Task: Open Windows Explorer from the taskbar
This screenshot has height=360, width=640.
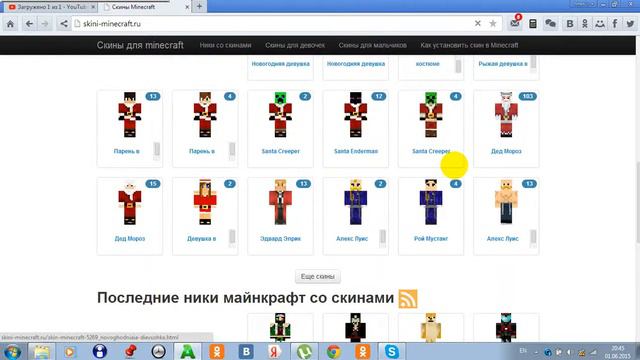Action: click(x=42, y=351)
